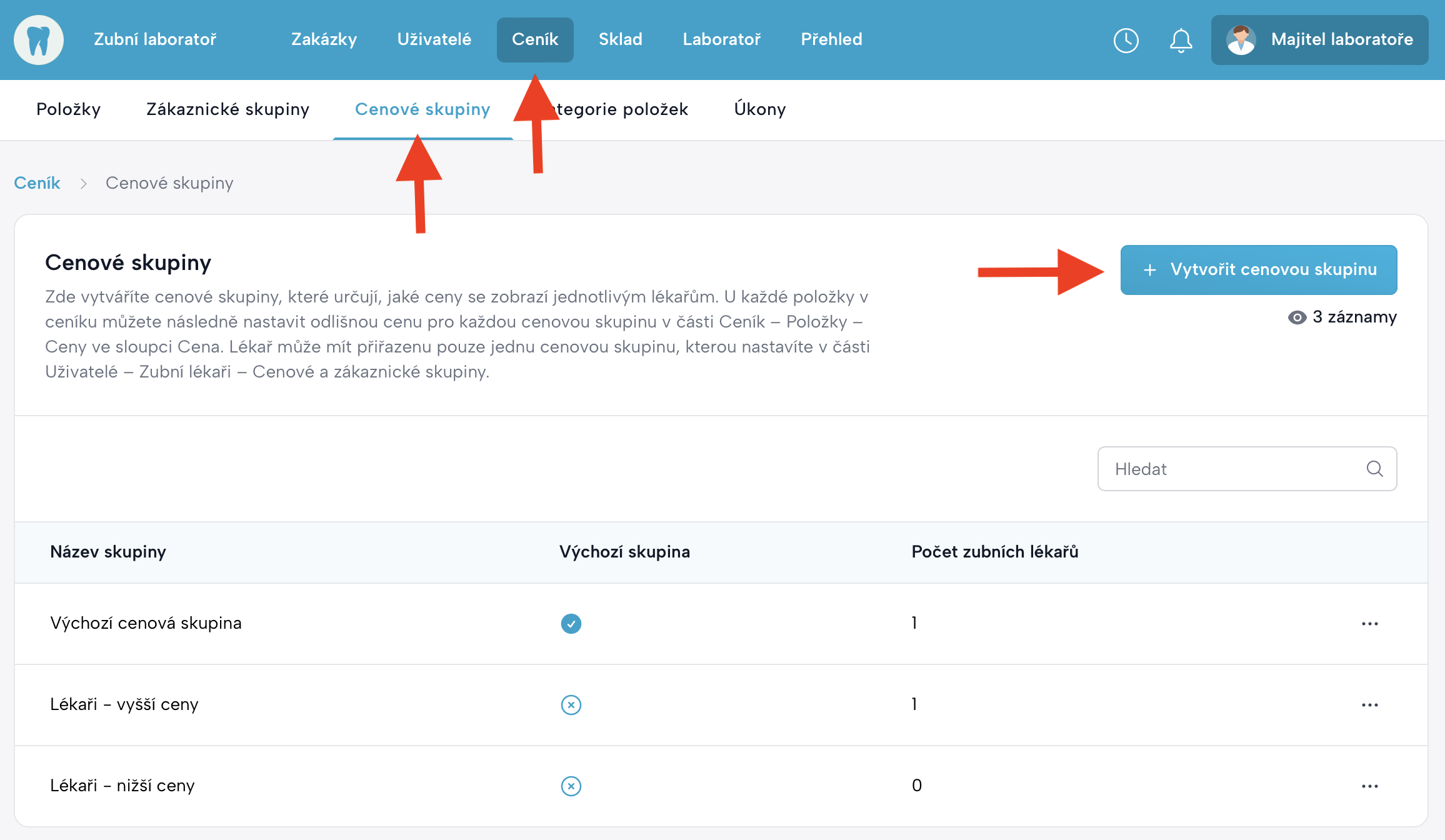Open the clock history icon
This screenshot has width=1445, height=840.
[1126, 41]
